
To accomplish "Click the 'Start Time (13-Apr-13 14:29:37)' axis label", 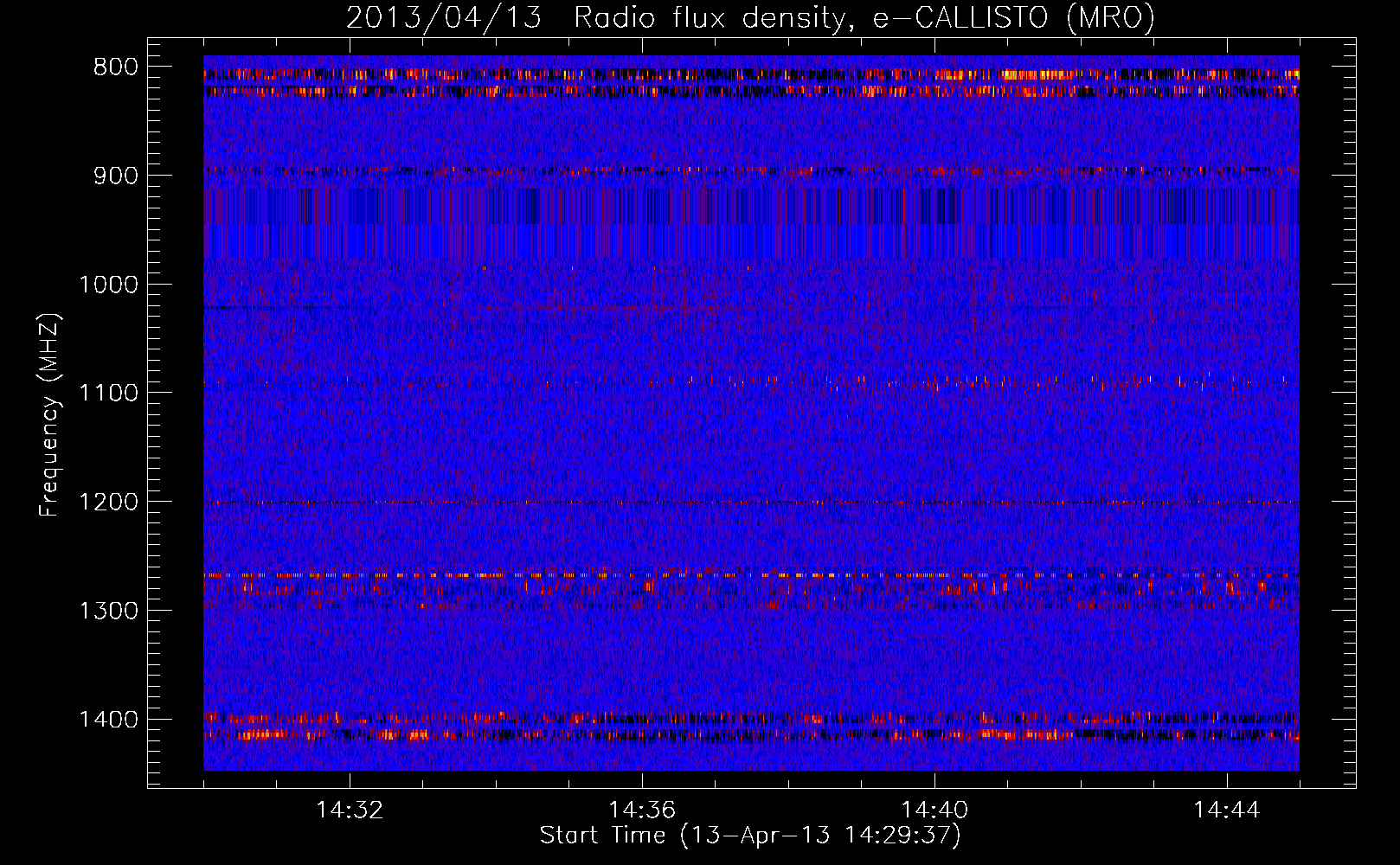I will coord(750,836).
